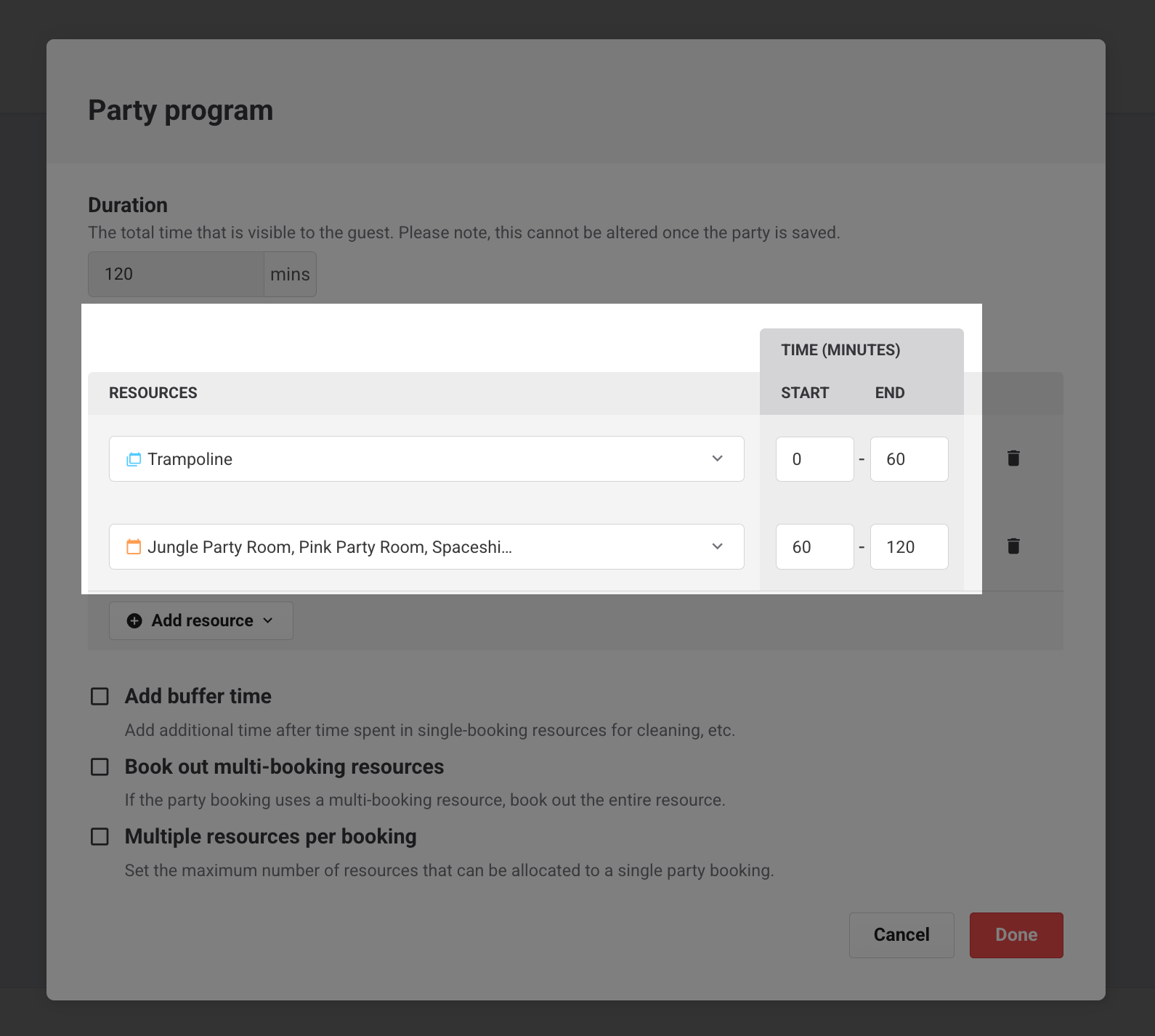Viewport: 1155px width, 1036px height.
Task: Click the Trampoline resource type icon
Action: [x=134, y=459]
